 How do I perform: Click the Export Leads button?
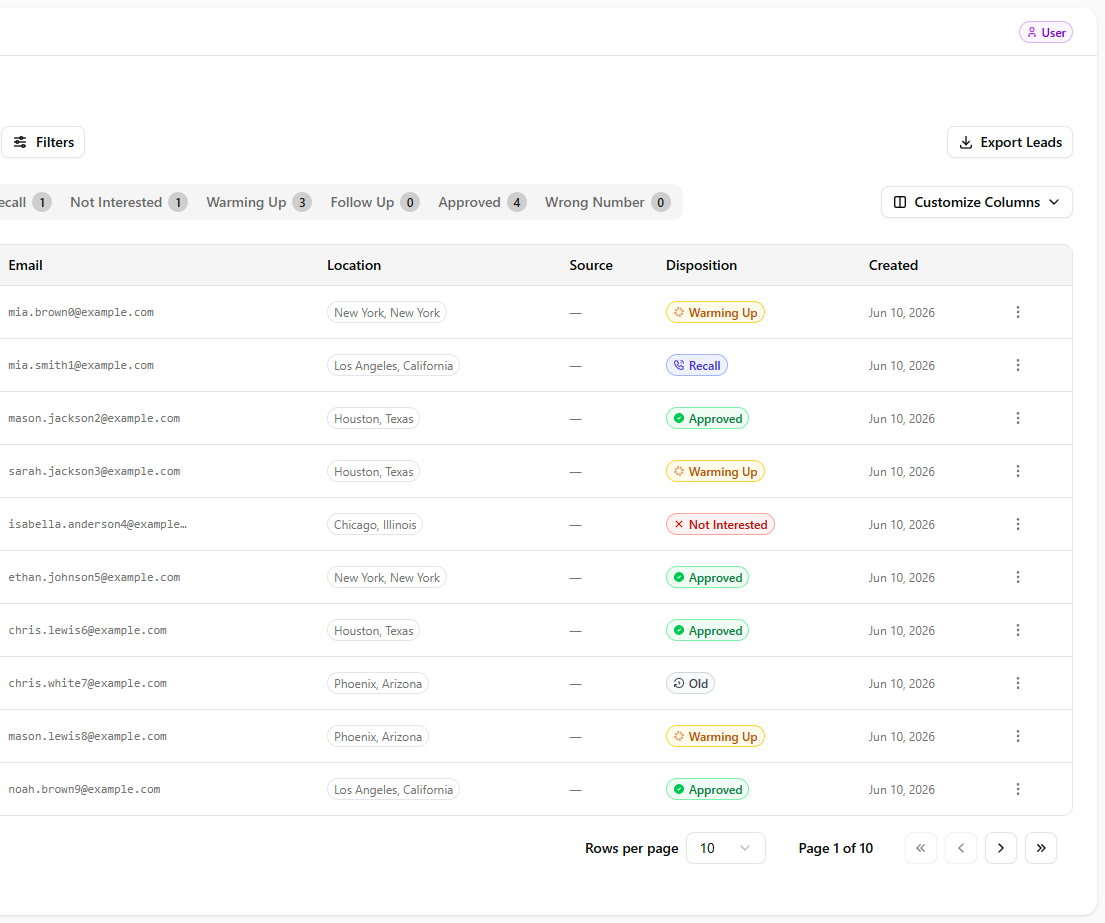tap(1010, 142)
